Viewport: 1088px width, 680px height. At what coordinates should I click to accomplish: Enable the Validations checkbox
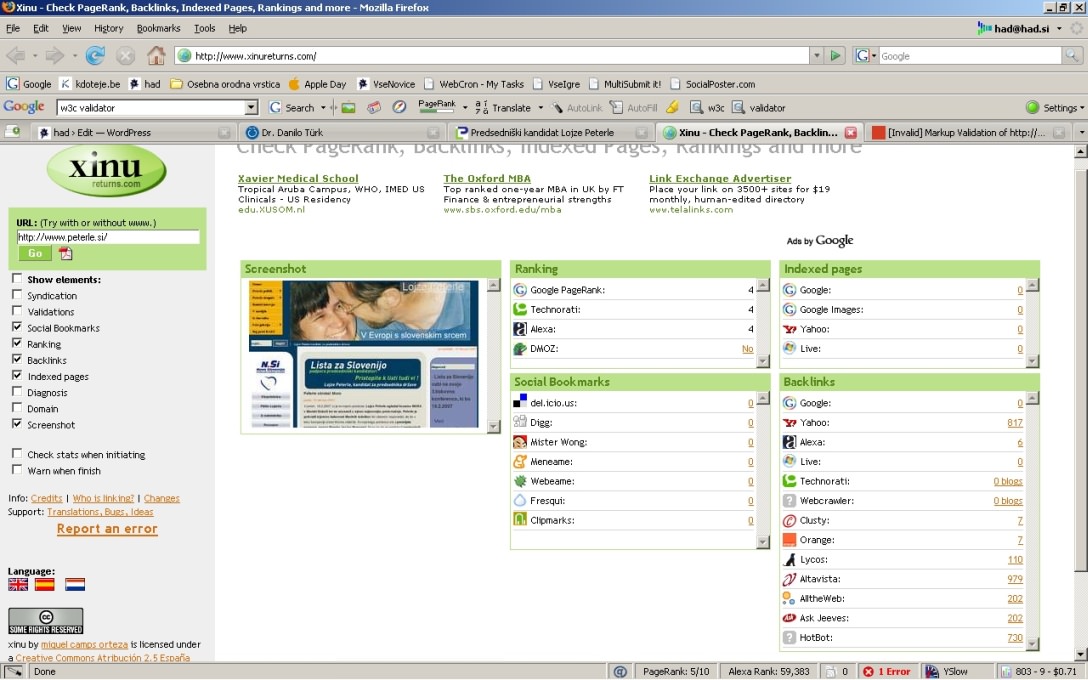pos(17,310)
